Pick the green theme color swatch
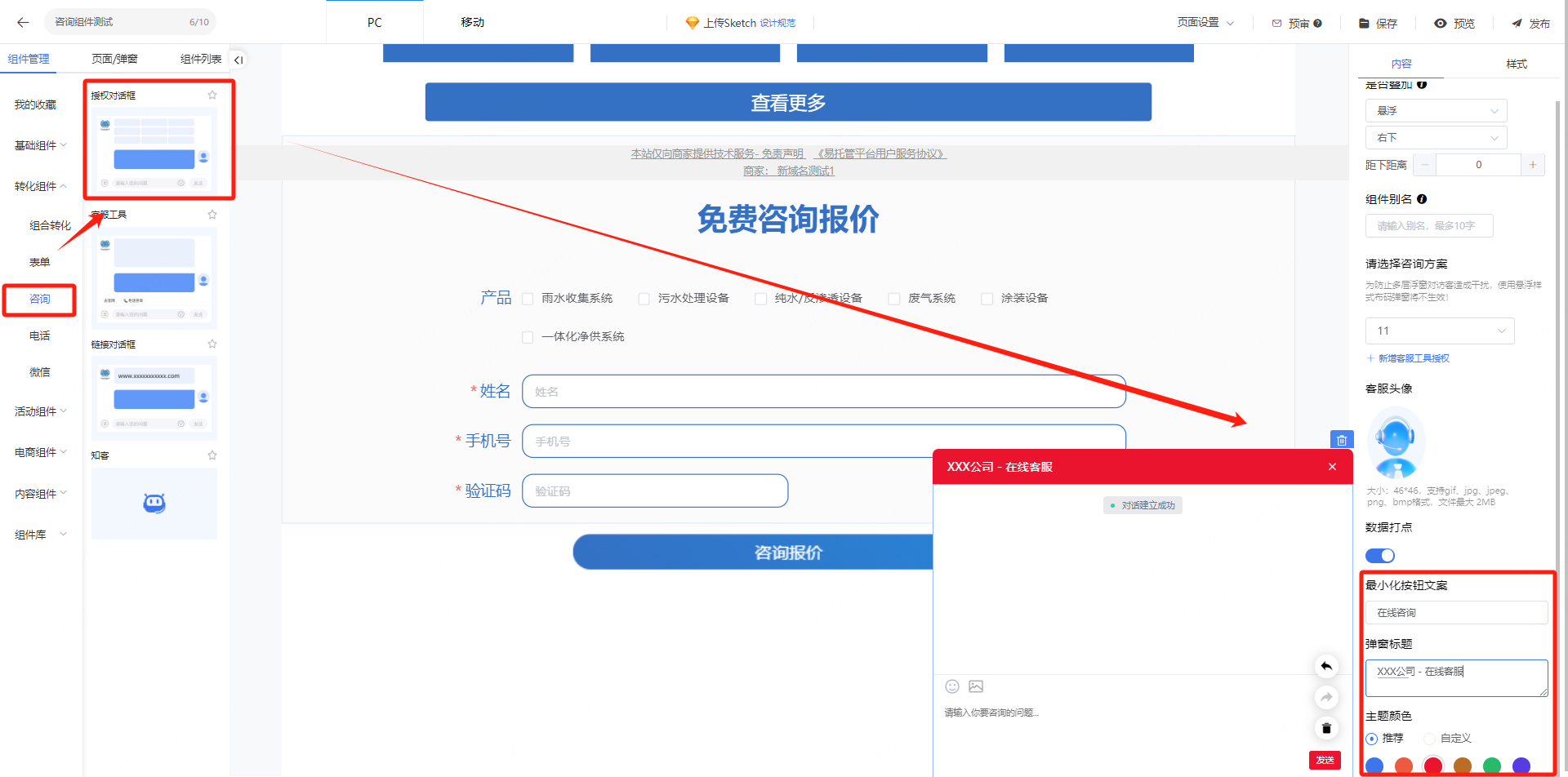The height and width of the screenshot is (777, 1568). [x=1492, y=766]
